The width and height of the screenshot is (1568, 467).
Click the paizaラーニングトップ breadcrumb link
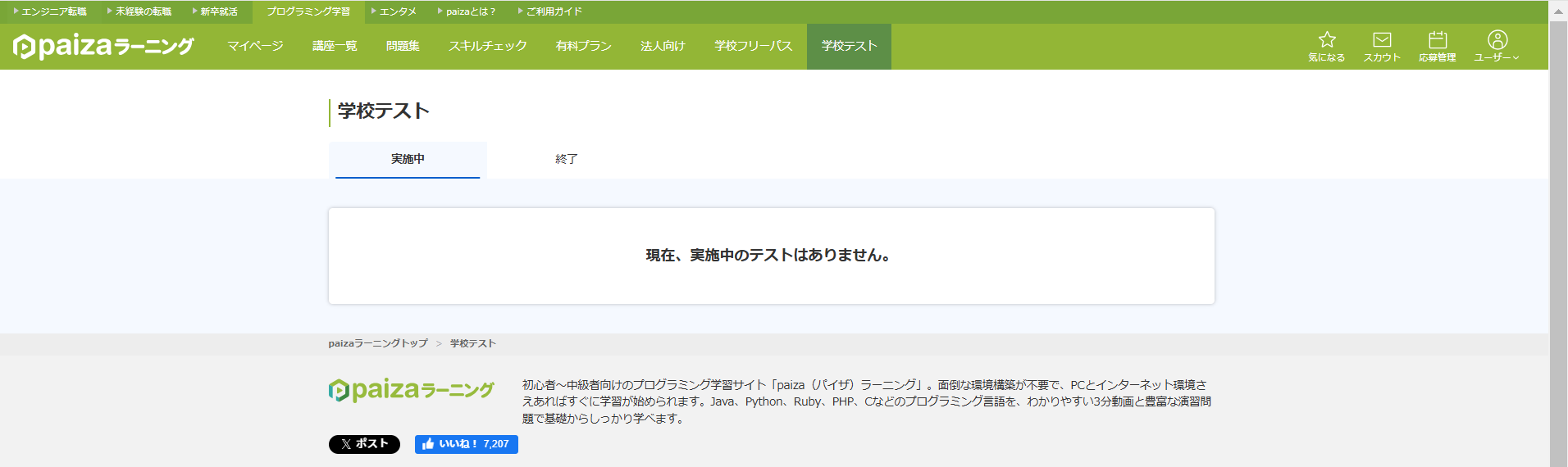coord(378,343)
